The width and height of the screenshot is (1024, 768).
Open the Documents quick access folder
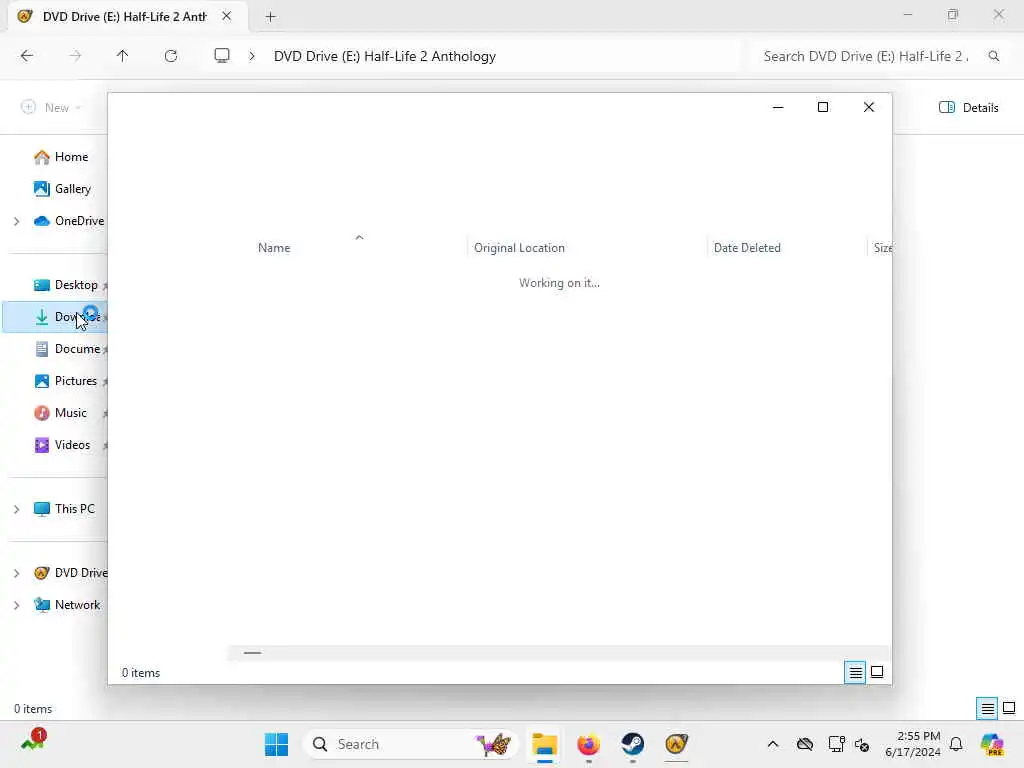click(69, 349)
